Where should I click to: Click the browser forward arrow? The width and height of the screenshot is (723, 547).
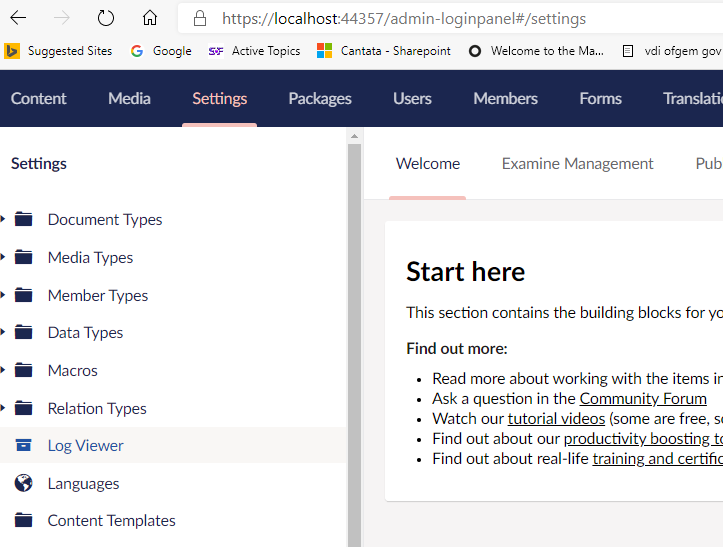62,18
